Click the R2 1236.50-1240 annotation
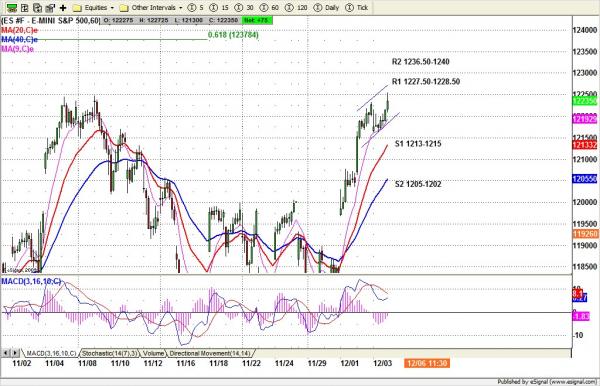The width and height of the screenshot is (600, 386). tap(421, 62)
